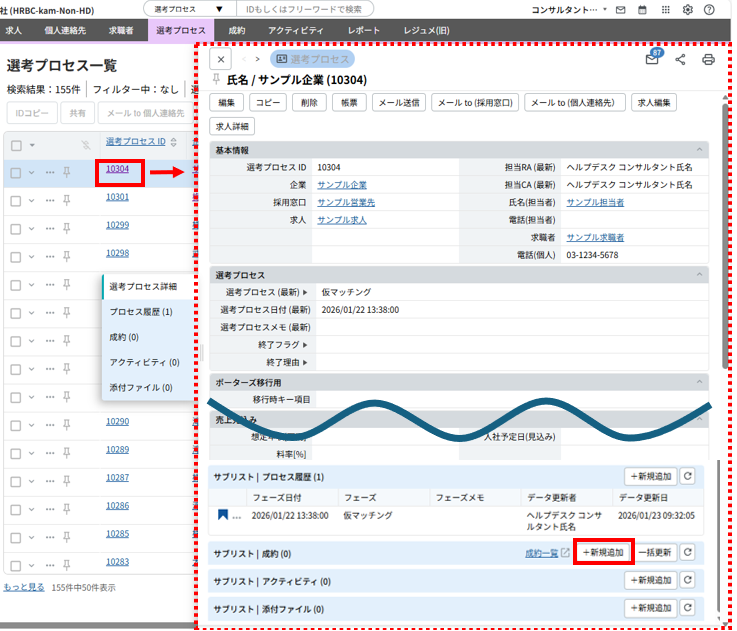Click the mail icon with notification badge
The height and width of the screenshot is (631, 737).
click(652, 60)
